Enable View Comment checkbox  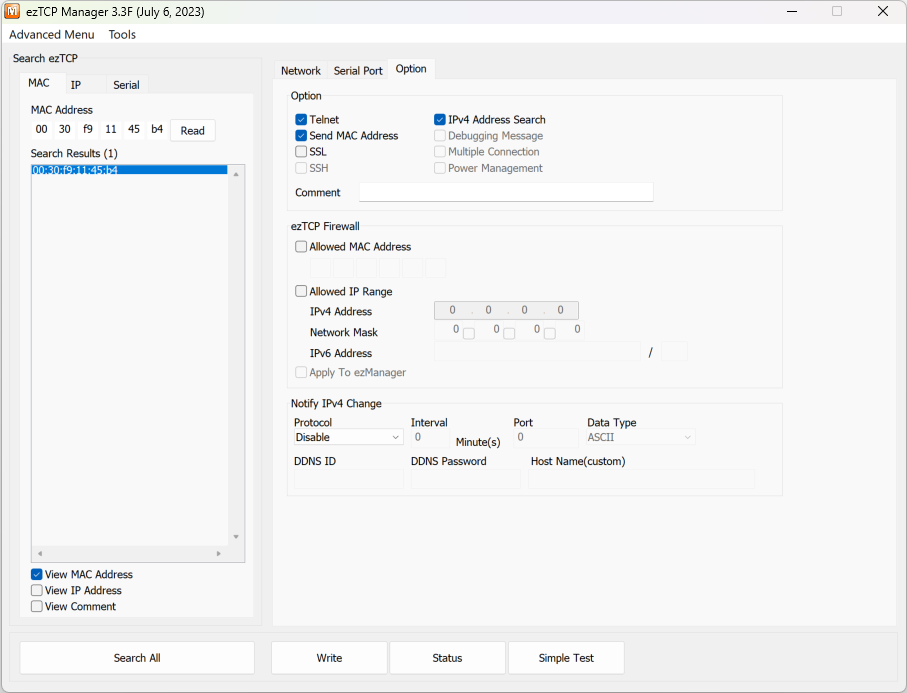coord(37,607)
